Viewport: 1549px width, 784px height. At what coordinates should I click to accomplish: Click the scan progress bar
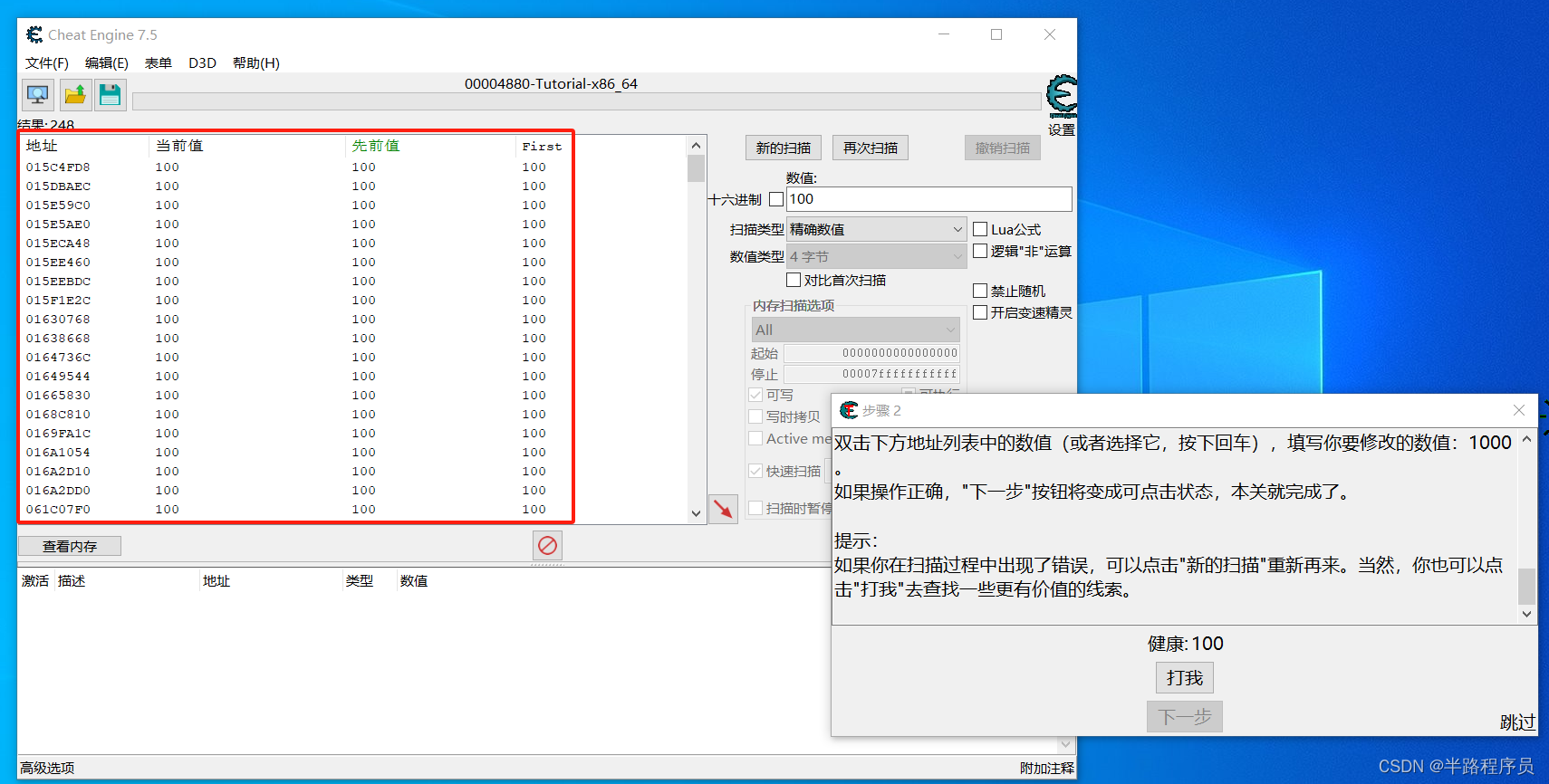(587, 101)
